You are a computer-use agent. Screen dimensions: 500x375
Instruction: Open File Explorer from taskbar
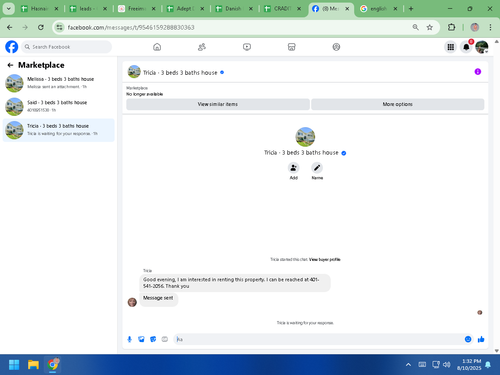[x=33, y=365]
